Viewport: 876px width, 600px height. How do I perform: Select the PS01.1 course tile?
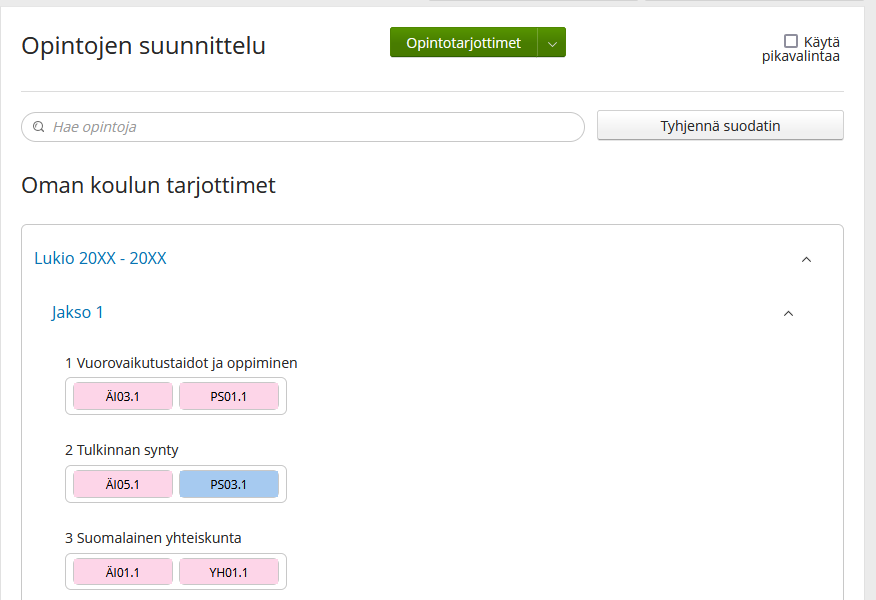point(229,397)
